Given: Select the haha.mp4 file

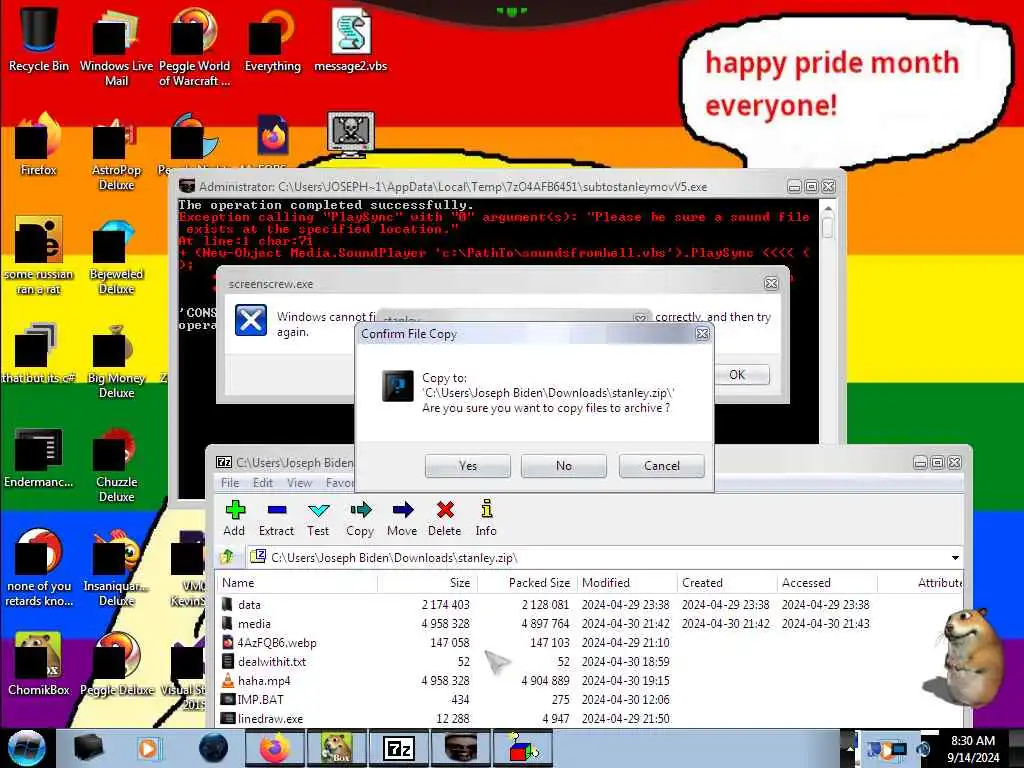Looking at the screenshot, I should [590, 680].
